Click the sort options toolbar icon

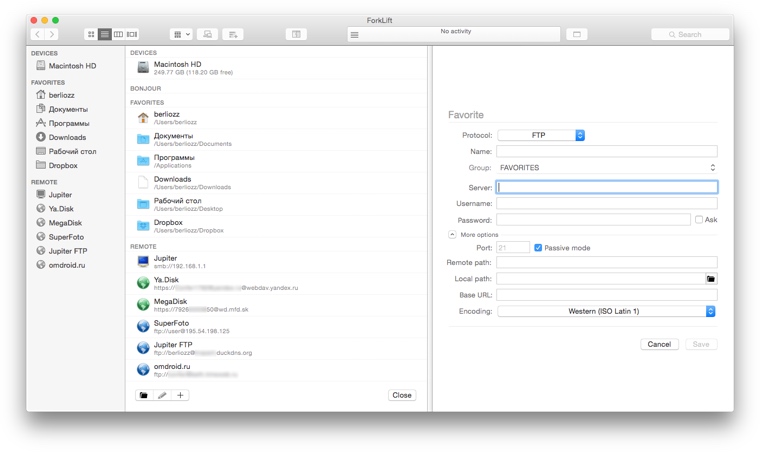click(x=233, y=34)
